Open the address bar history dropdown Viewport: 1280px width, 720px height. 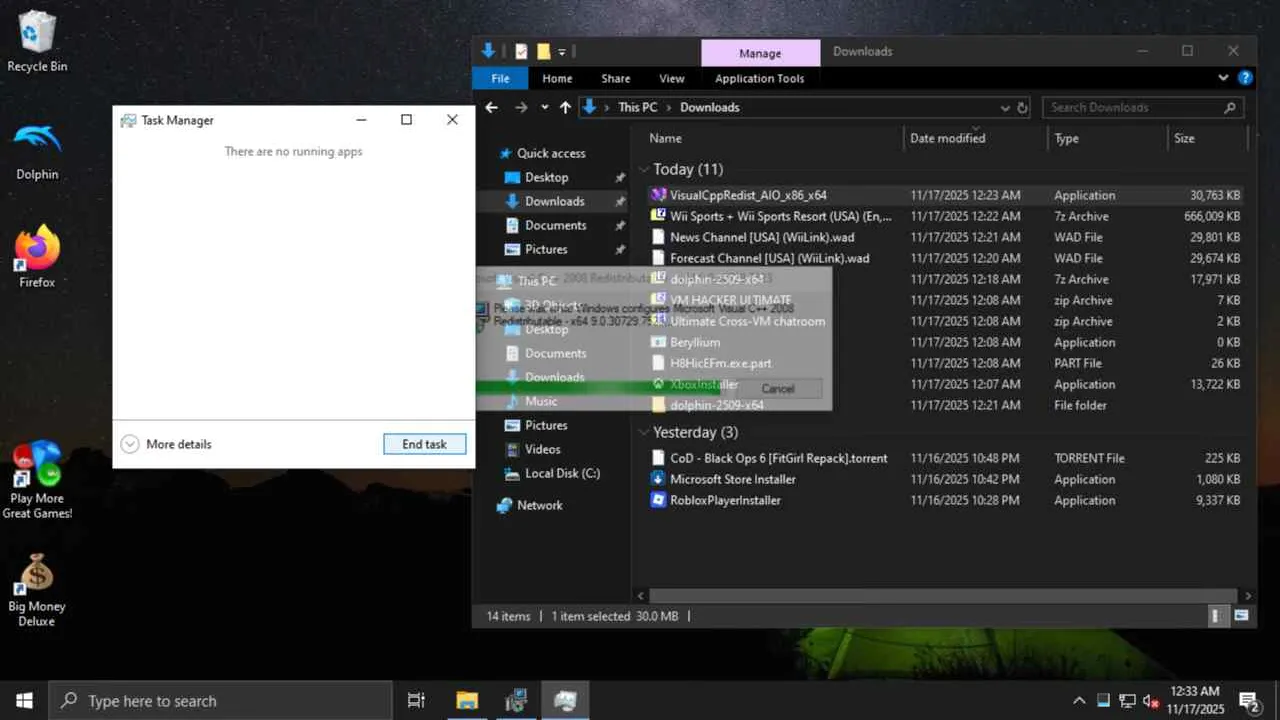point(1005,107)
